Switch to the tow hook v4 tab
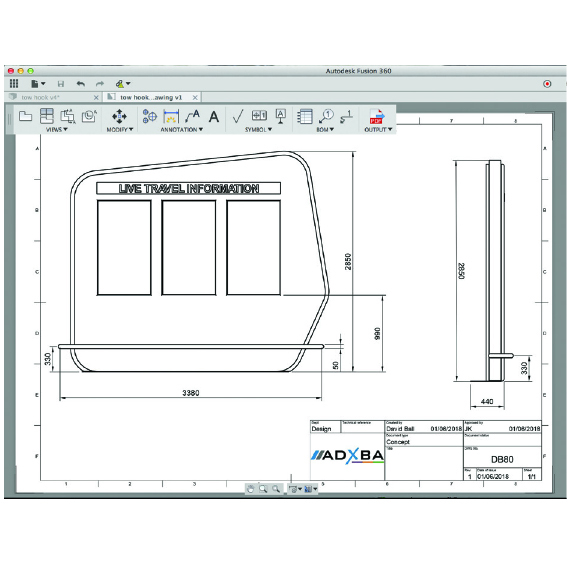The image size is (569, 567). (40, 97)
